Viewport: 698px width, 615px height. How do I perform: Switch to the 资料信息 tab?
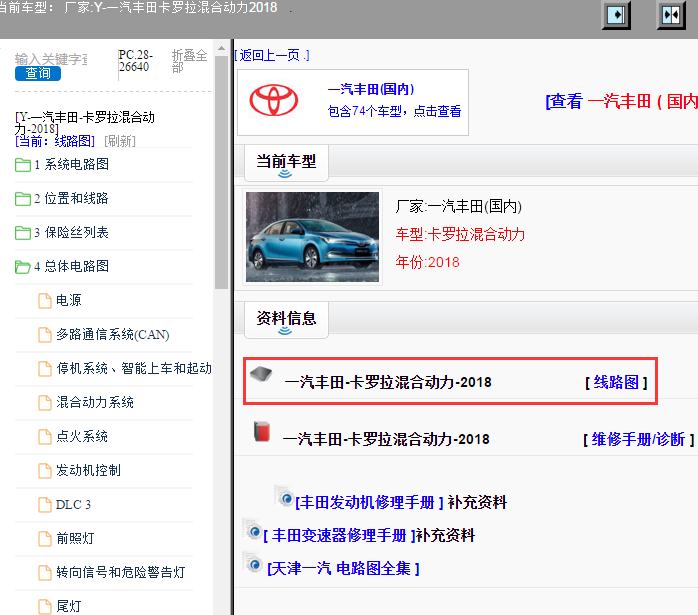coord(286,320)
